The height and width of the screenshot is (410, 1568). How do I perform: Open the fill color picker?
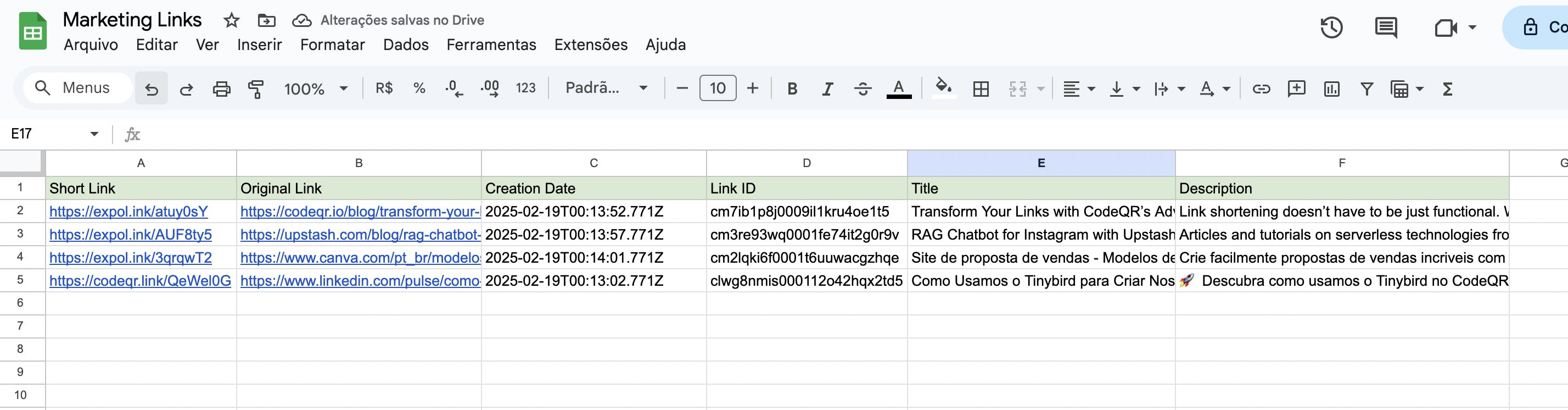tap(943, 88)
